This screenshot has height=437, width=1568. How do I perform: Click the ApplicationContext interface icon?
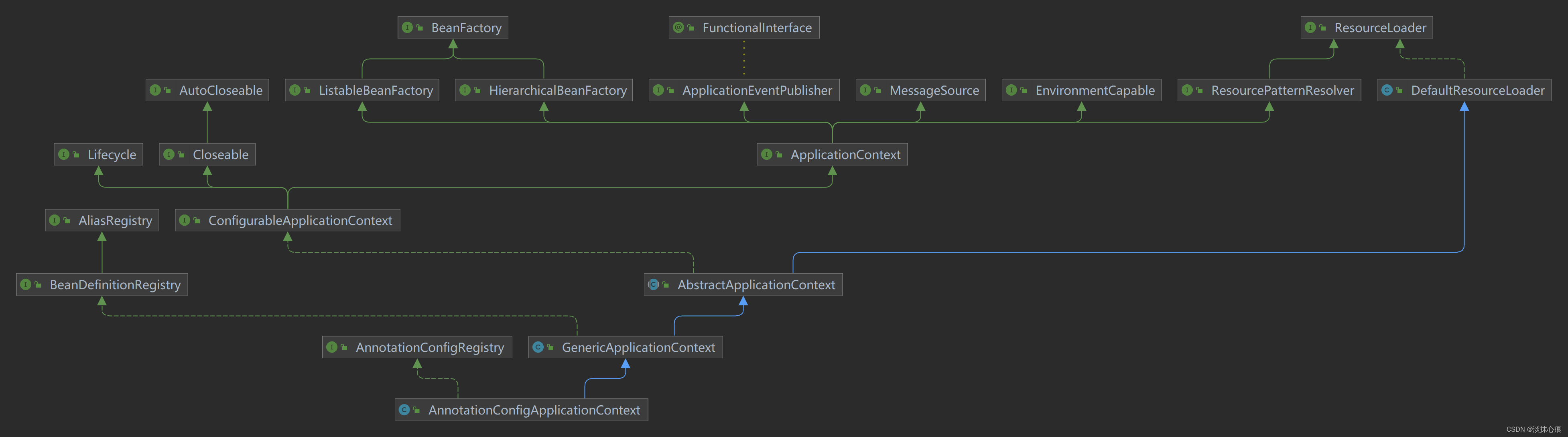(x=766, y=154)
